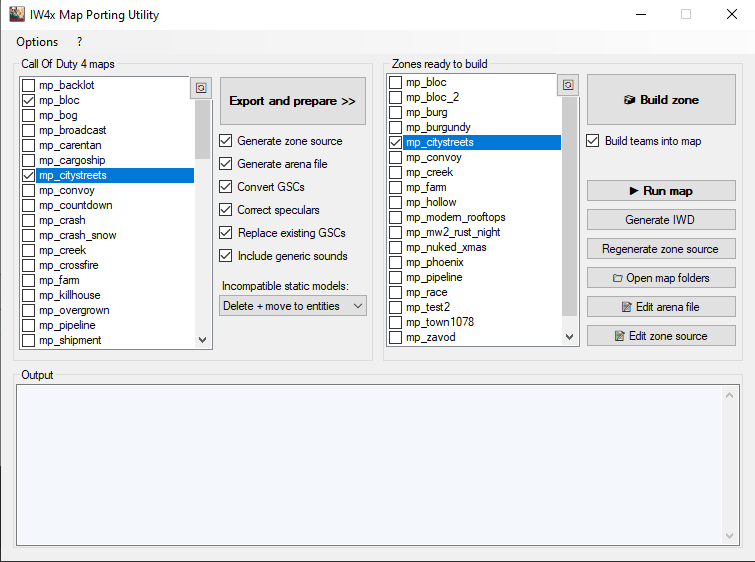Screen dimensions: 755x562
Task: Select mp_crash_snow in COD4 maps list
Action: (x=78, y=235)
